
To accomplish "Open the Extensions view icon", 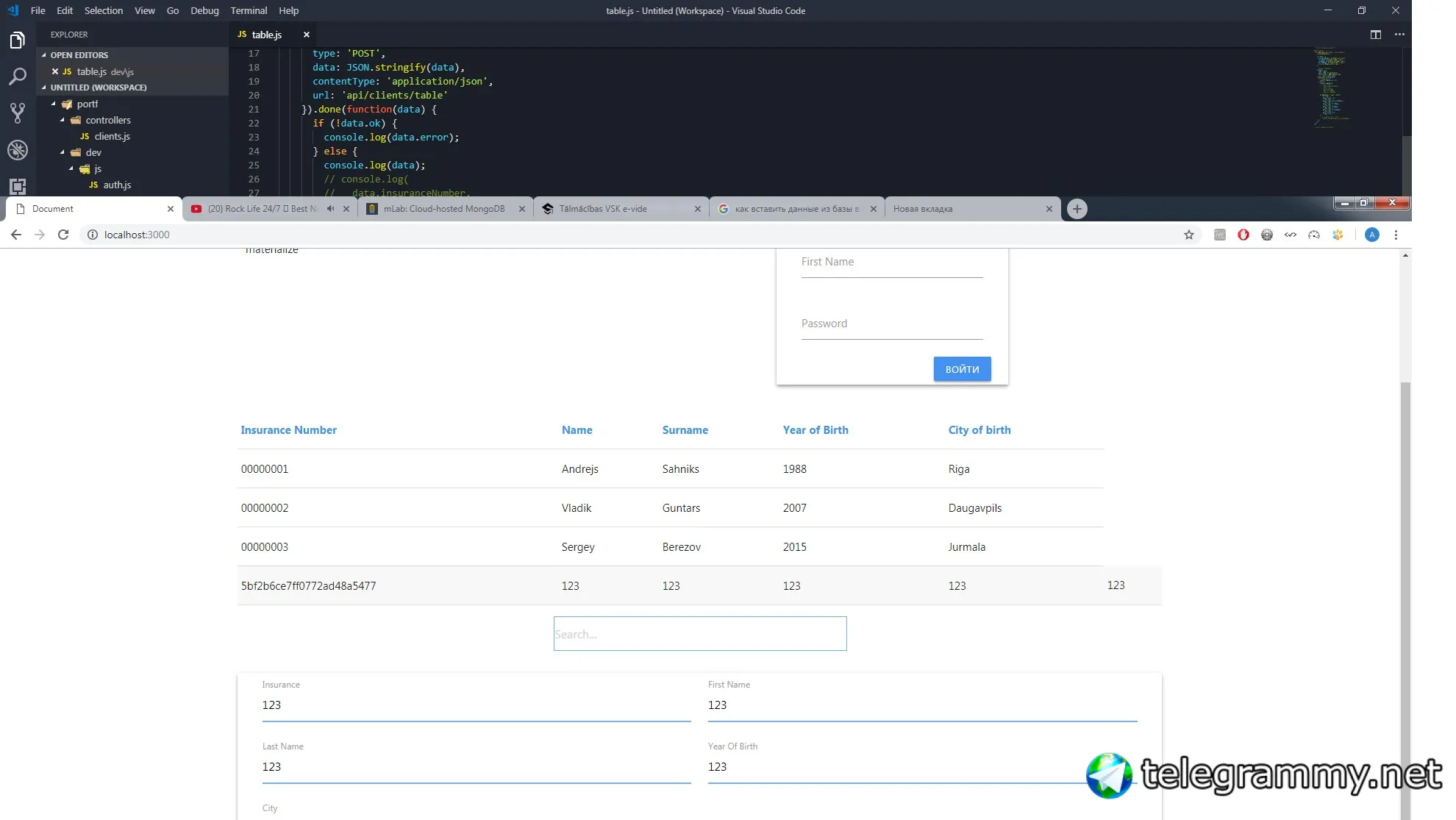I will tap(18, 186).
